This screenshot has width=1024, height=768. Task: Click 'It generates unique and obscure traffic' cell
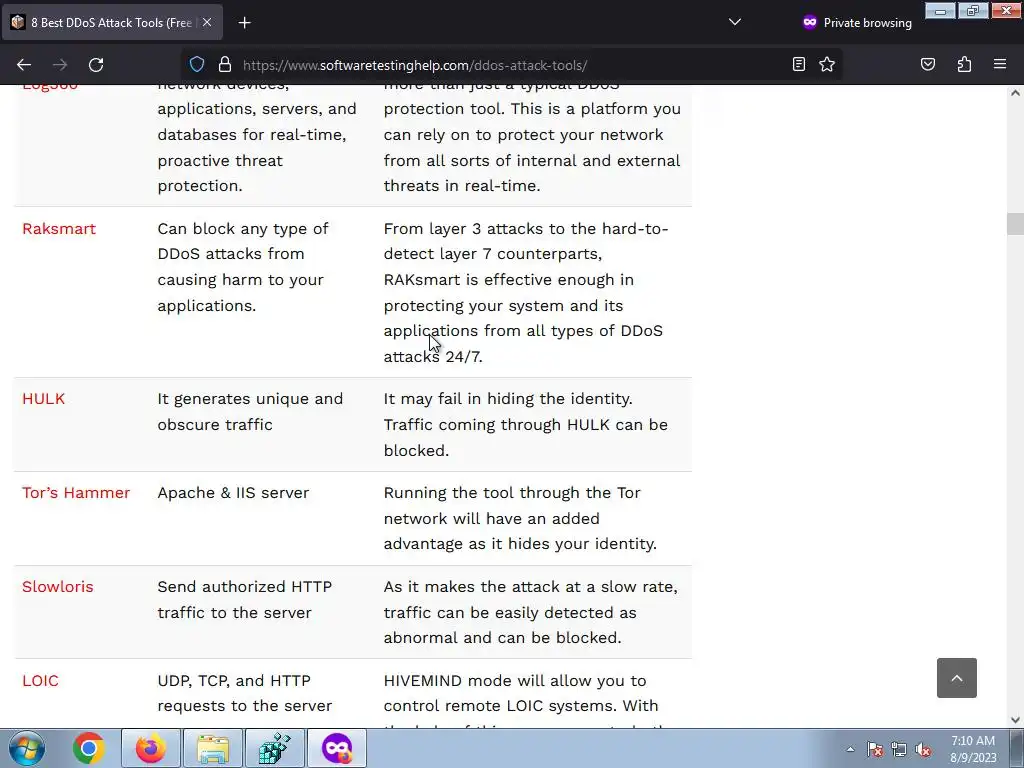[250, 411]
